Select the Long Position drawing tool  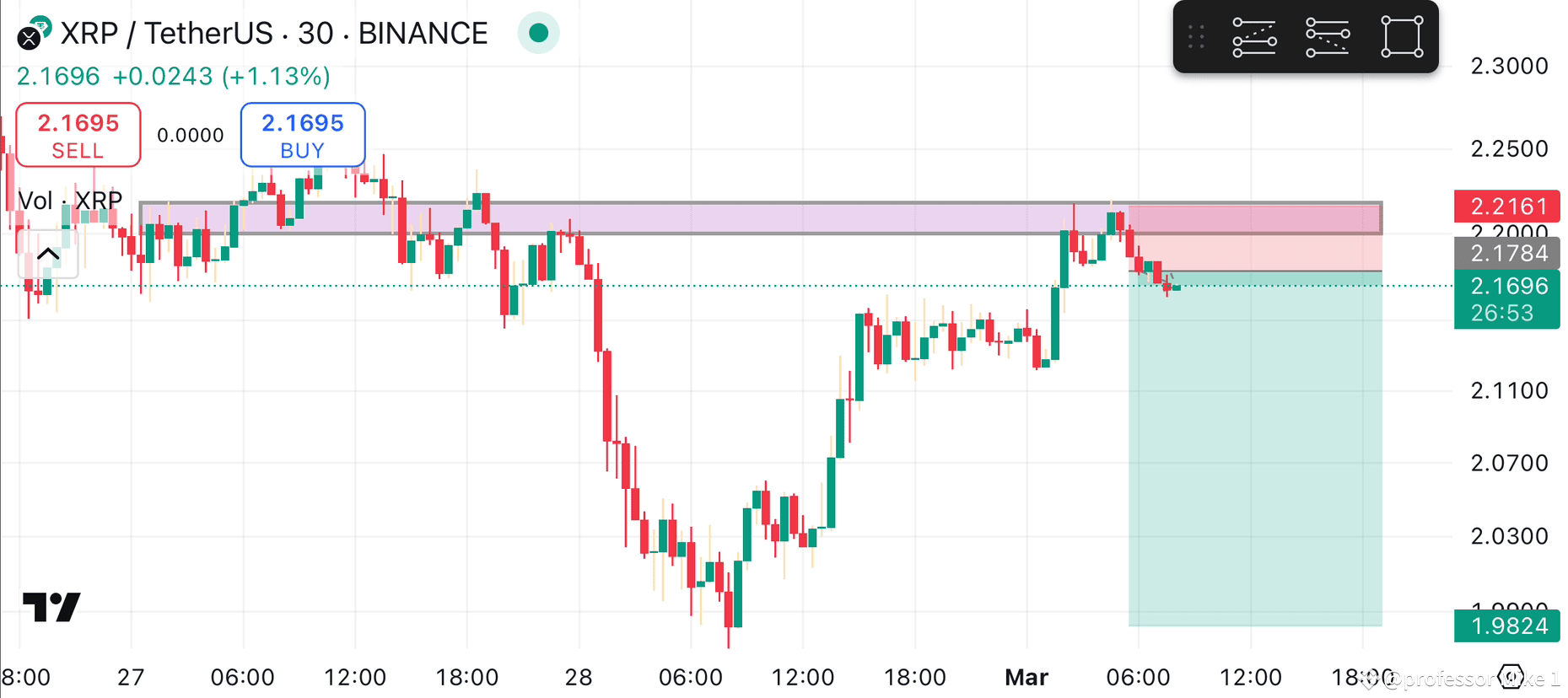pos(1254,37)
